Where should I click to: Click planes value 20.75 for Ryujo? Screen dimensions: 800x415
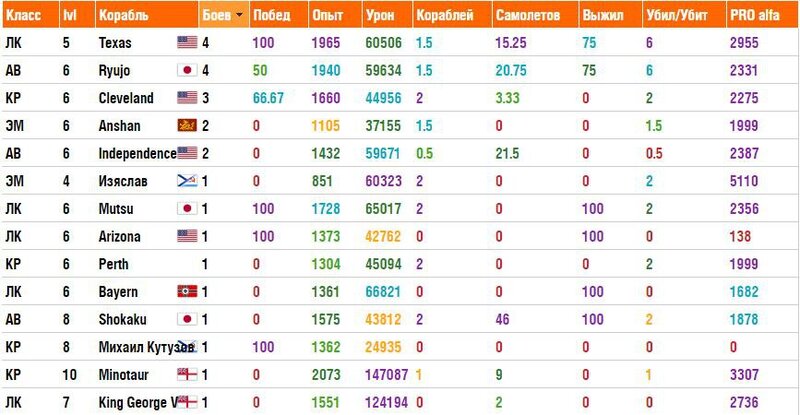point(511,70)
